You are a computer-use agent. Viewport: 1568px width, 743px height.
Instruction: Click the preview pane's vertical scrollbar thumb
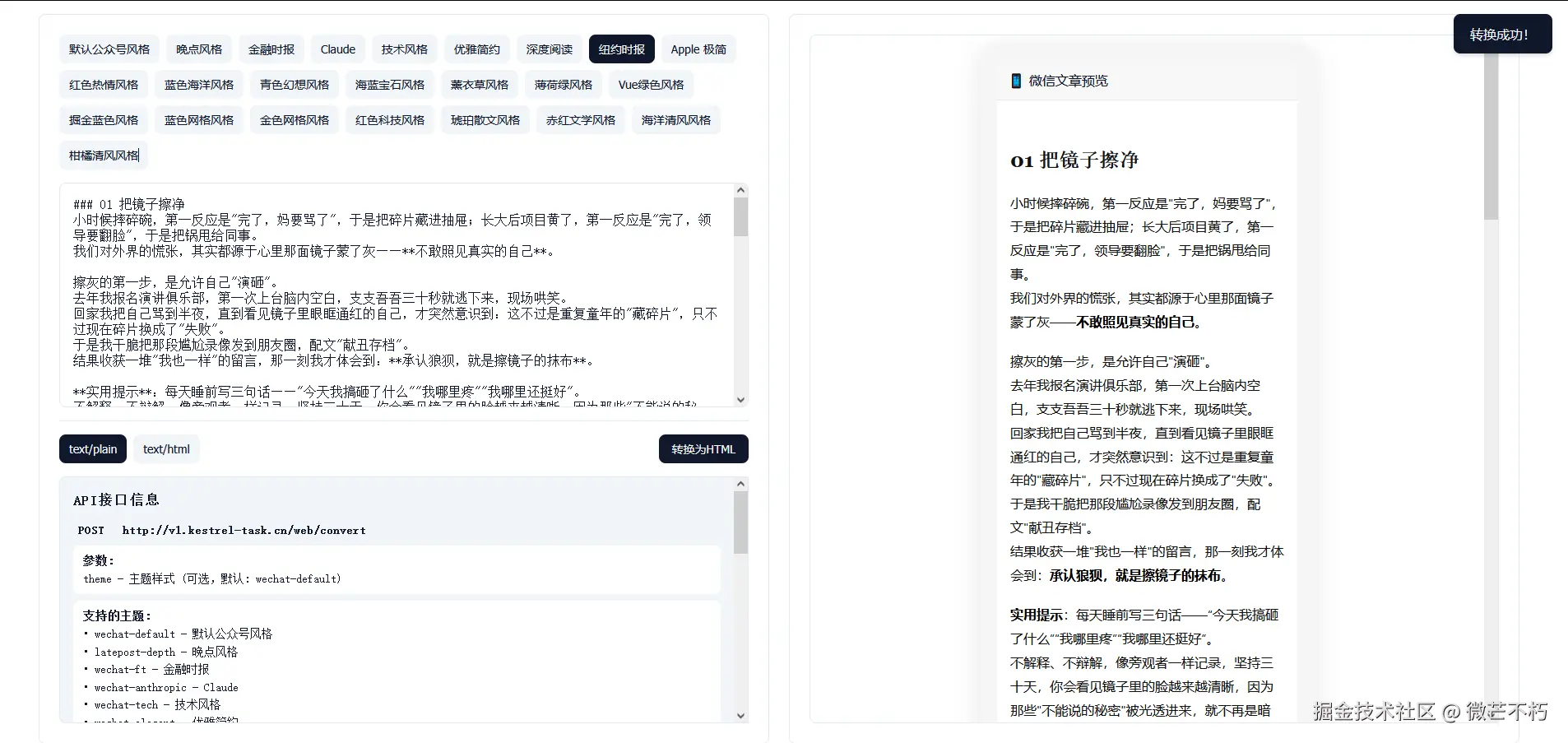pyautogui.click(x=1491, y=136)
